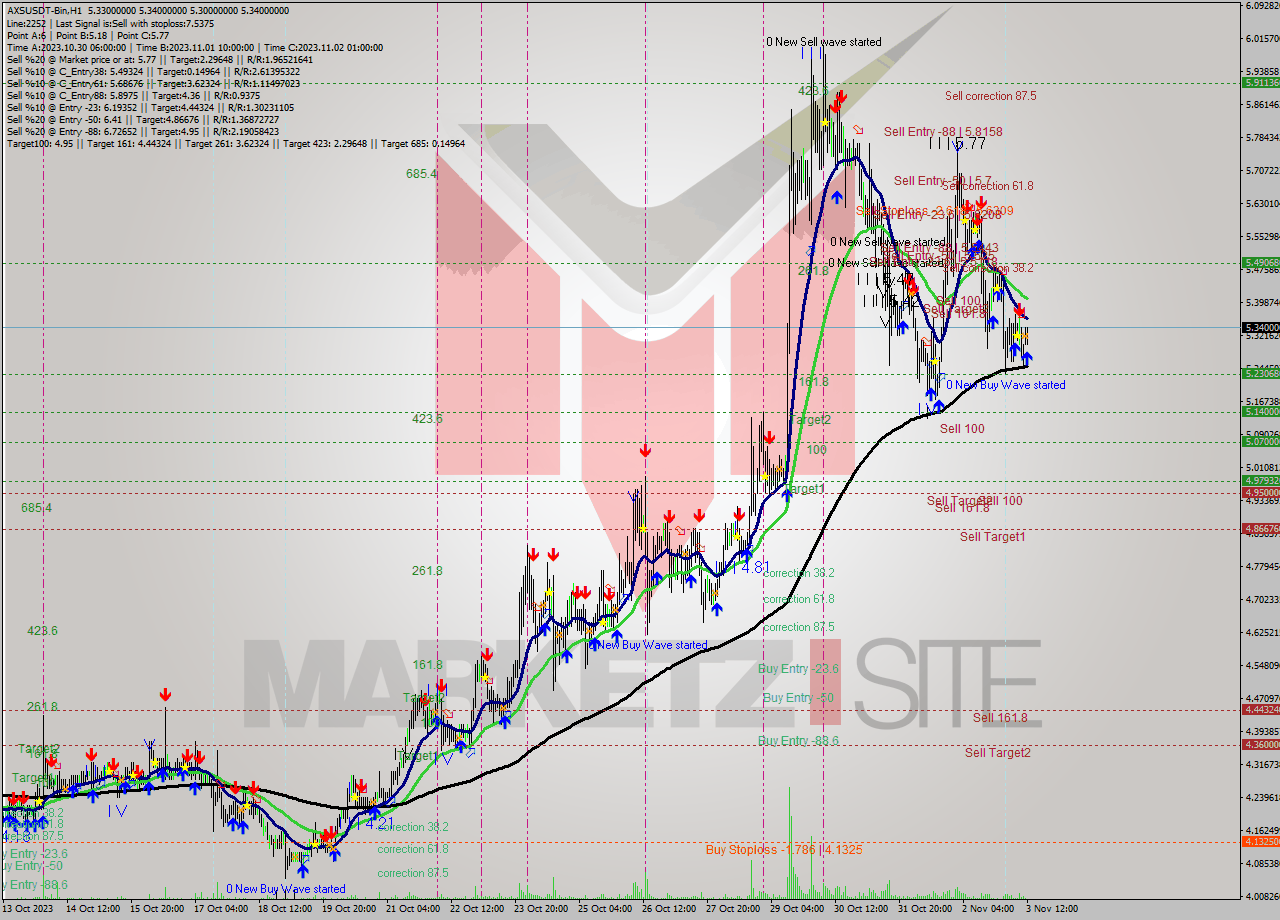Image resolution: width=1280 pixels, height=920 pixels.
Task: Click the red 4.95000 price level tag
Action: [1260, 492]
